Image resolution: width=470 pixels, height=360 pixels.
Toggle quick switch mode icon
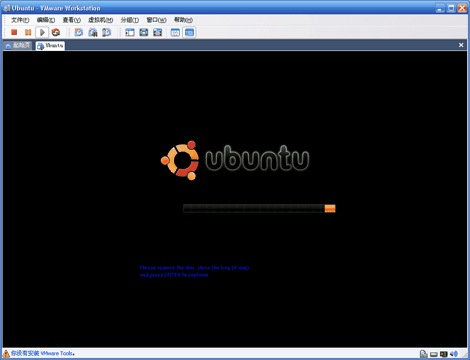click(x=157, y=32)
